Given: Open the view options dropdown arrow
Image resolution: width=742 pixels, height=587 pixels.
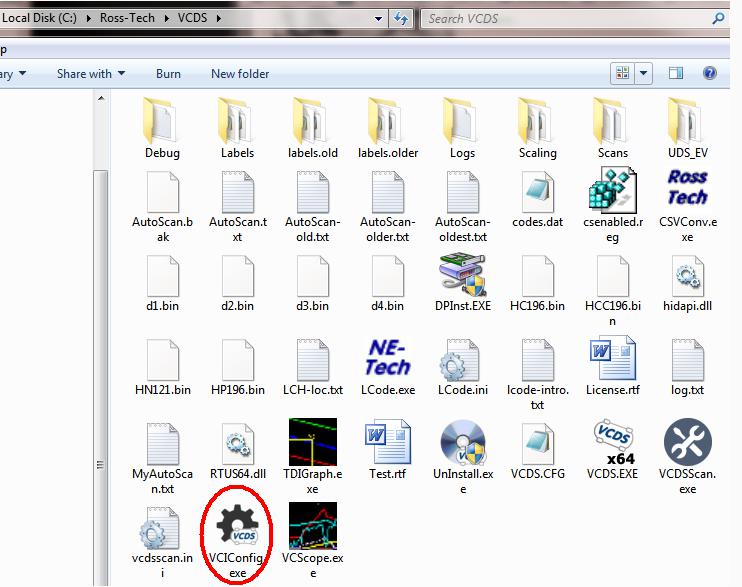Looking at the screenshot, I should pos(643,73).
